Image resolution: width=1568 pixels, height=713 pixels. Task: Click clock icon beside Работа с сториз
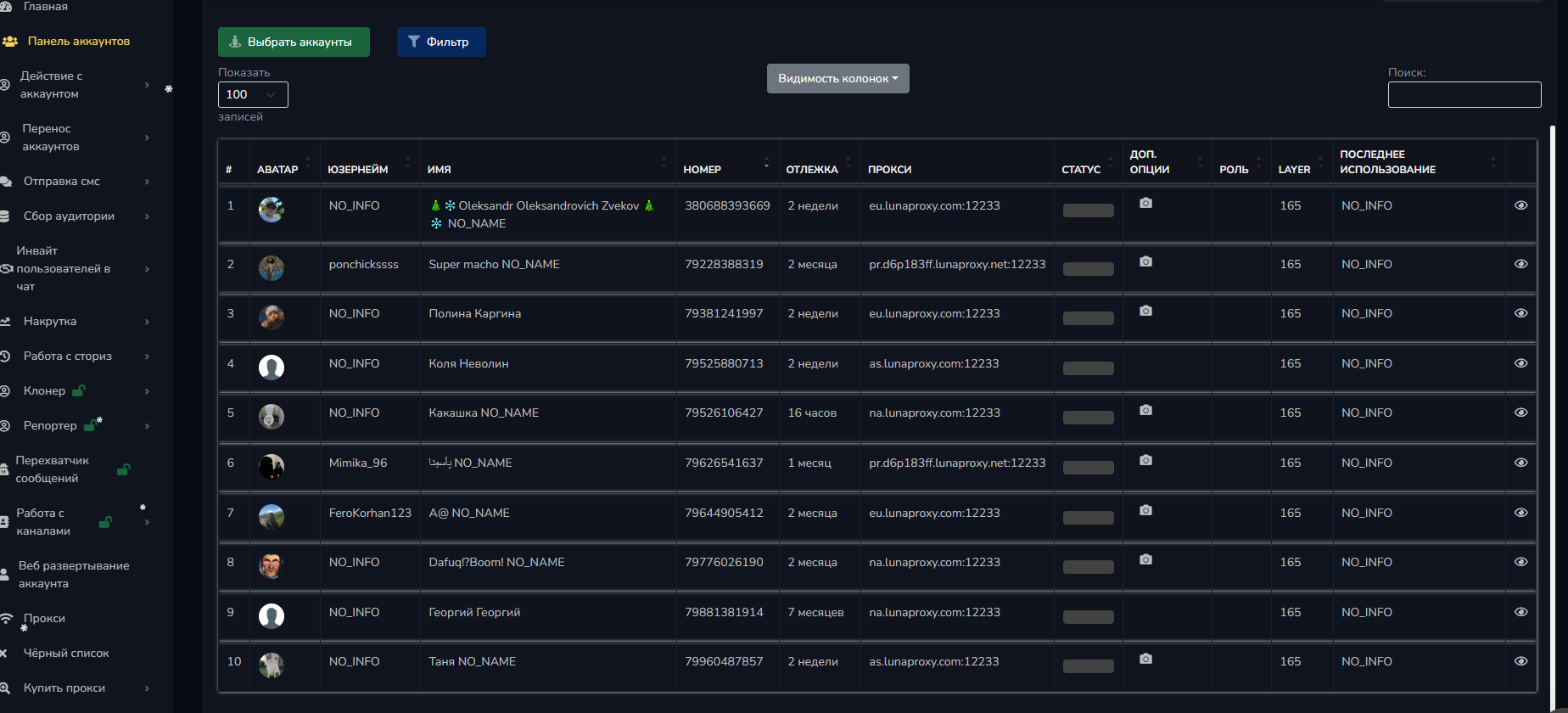pos(4,356)
